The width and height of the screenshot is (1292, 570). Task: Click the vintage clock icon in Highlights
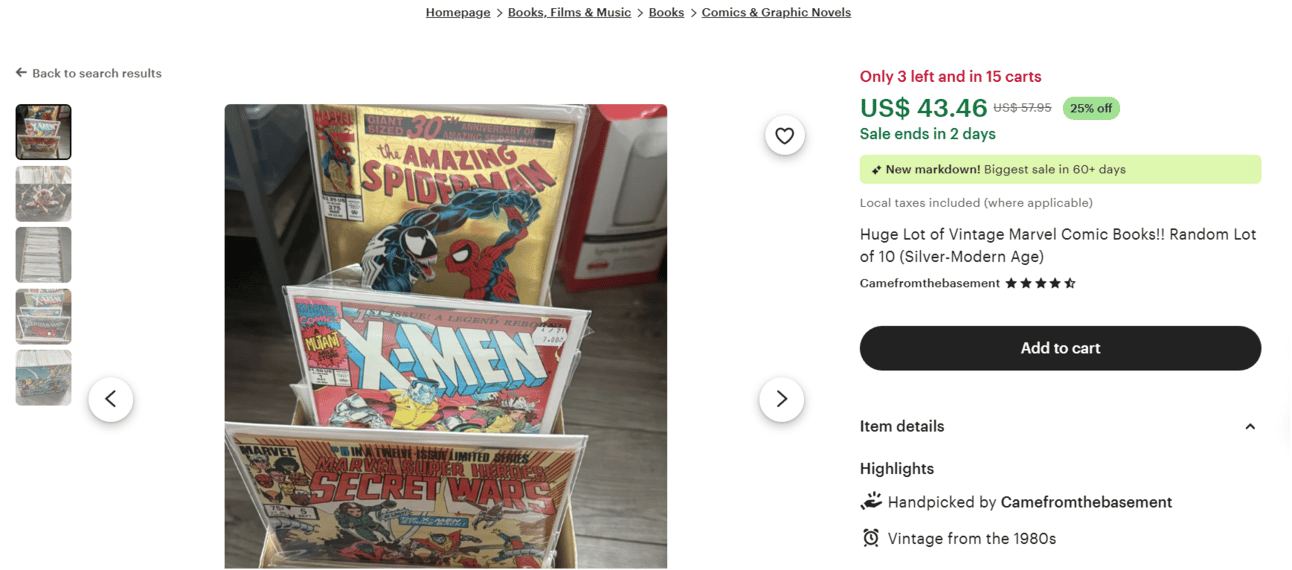(871, 538)
